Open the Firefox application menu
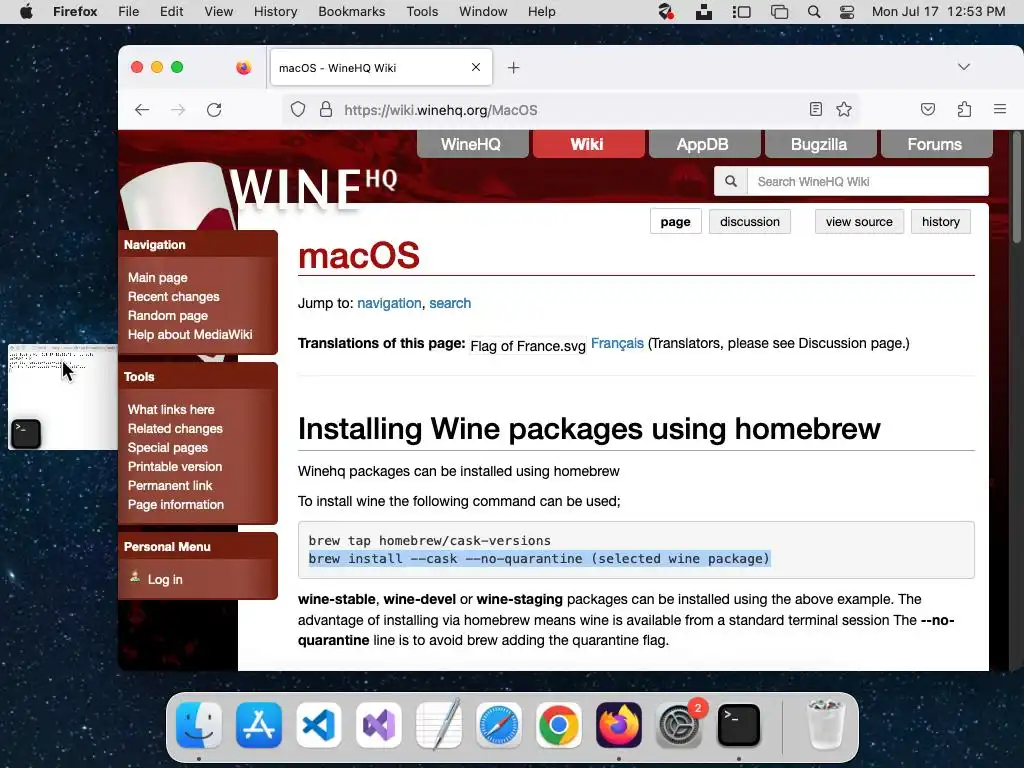The height and width of the screenshot is (768, 1024). pos(75,12)
